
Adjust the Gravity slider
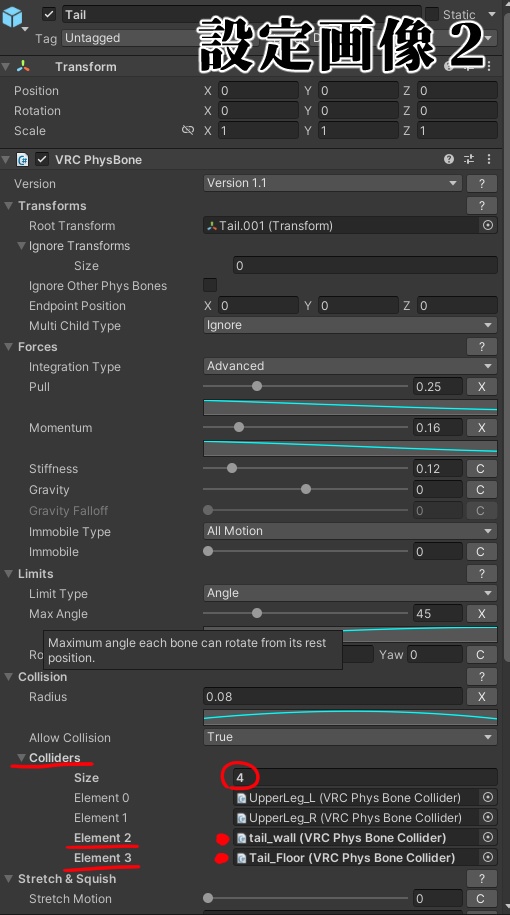tap(305, 490)
